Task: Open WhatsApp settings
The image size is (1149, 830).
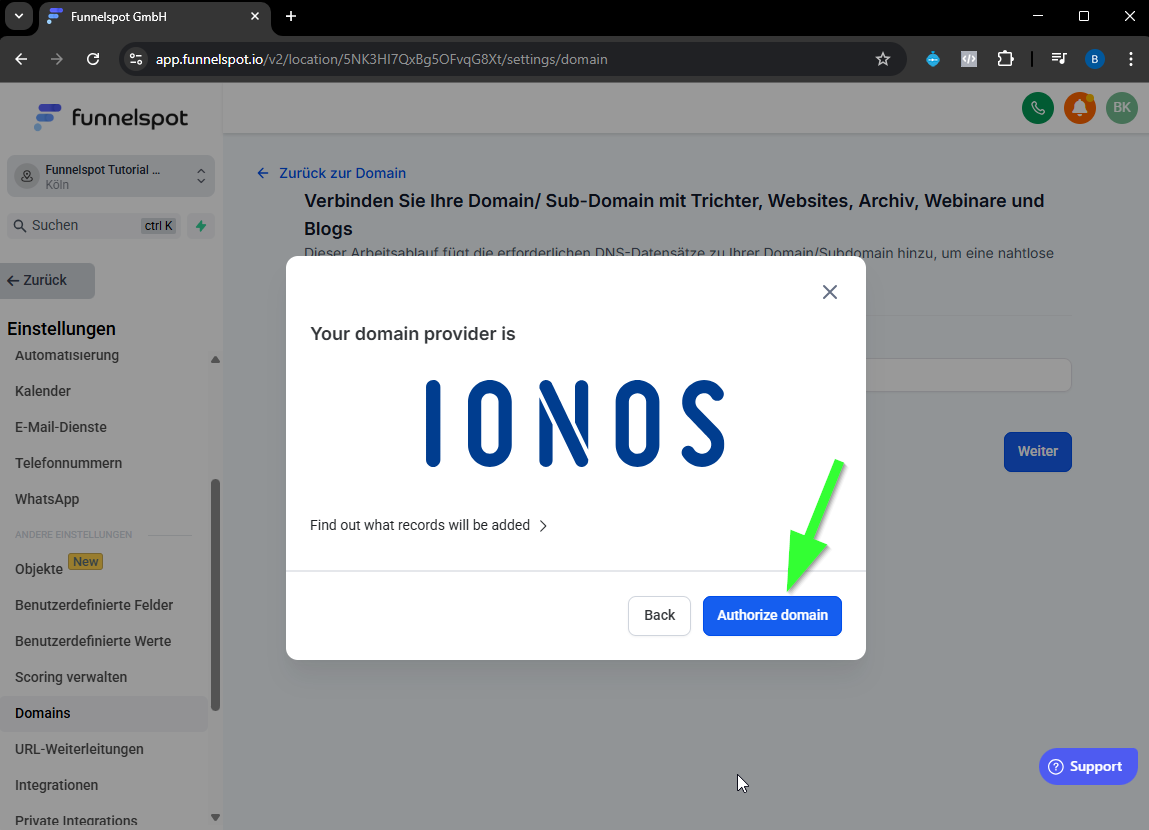Action: [47, 499]
